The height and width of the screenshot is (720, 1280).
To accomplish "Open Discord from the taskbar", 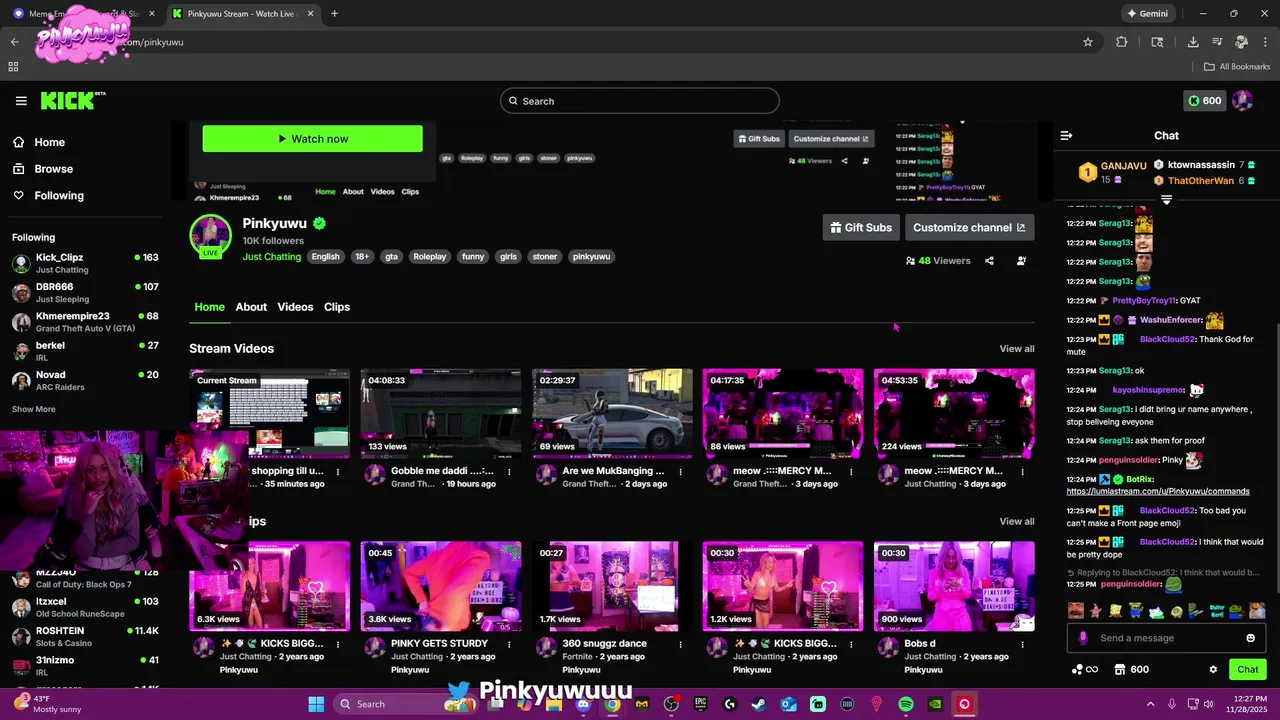I will click(x=583, y=704).
